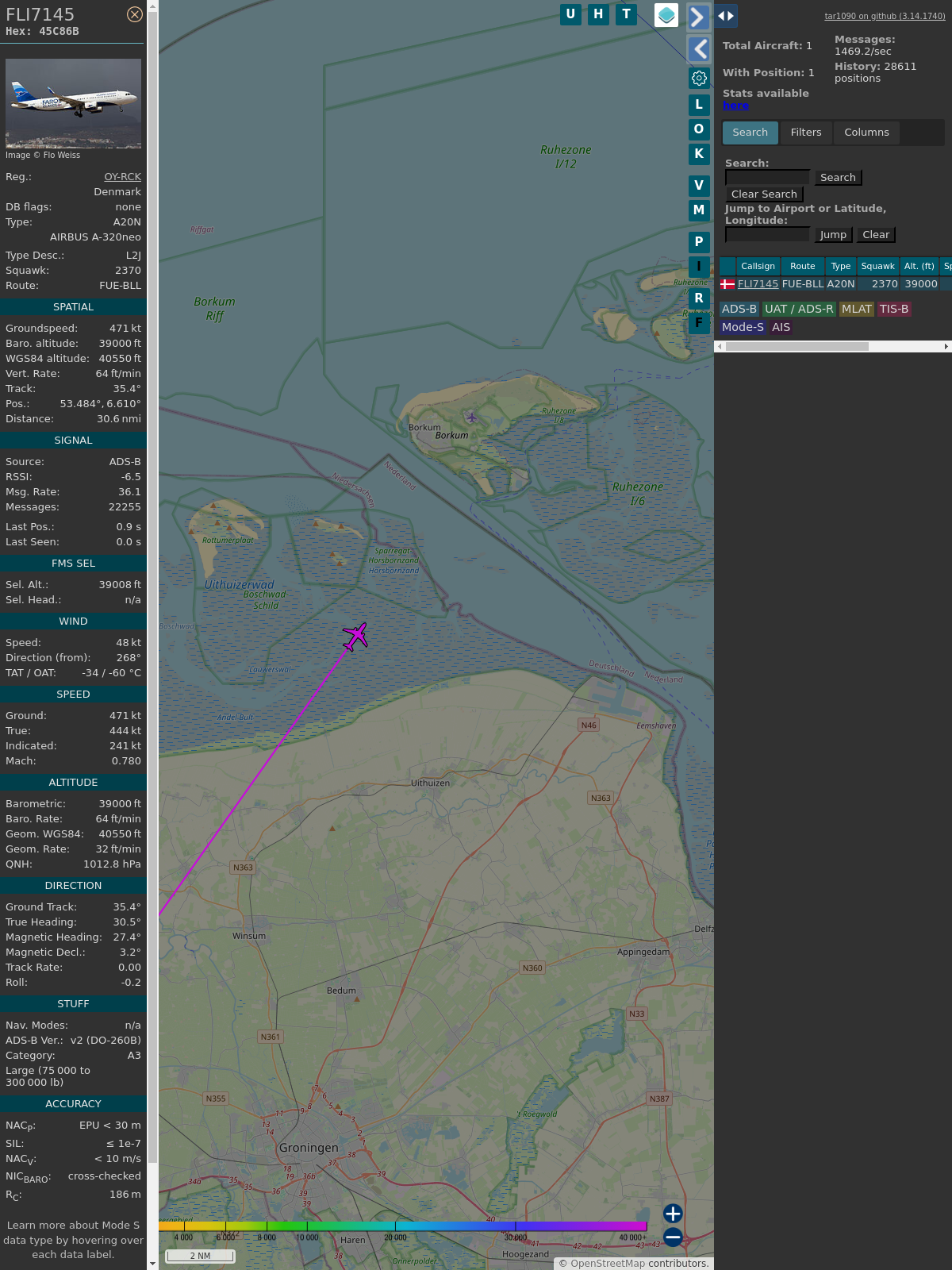Toggle the L labels button
952x1270 pixels.
point(699,105)
